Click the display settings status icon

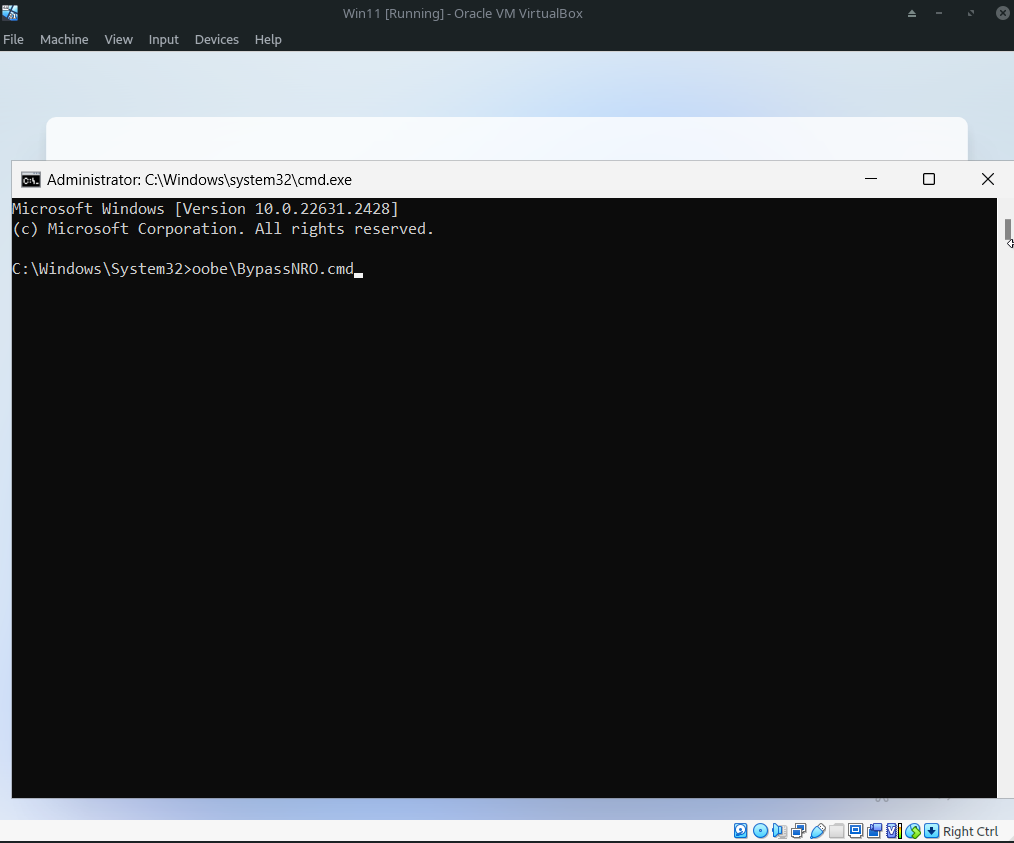pyautogui.click(x=856, y=831)
